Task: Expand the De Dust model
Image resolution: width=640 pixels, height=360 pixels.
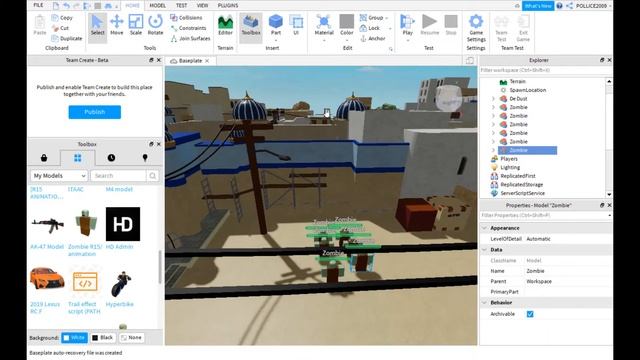Action: [x=493, y=99]
